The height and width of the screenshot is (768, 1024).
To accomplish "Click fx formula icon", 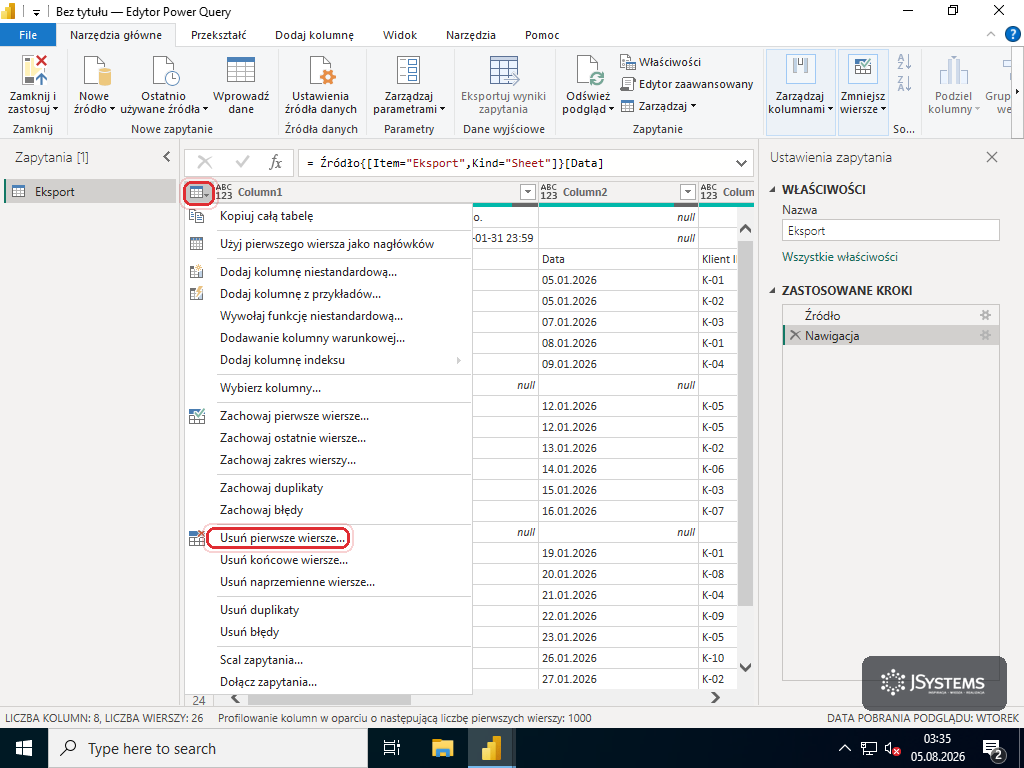I will tap(276, 163).
